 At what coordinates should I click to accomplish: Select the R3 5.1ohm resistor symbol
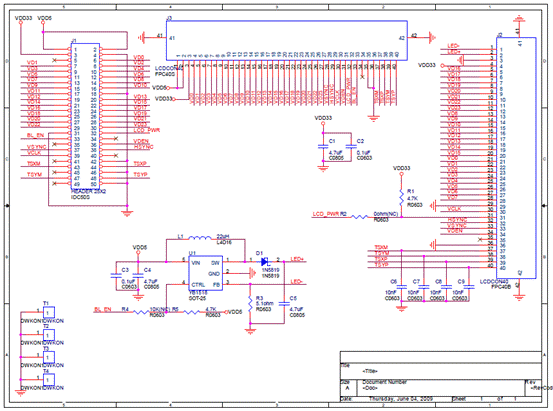[x=250, y=304]
